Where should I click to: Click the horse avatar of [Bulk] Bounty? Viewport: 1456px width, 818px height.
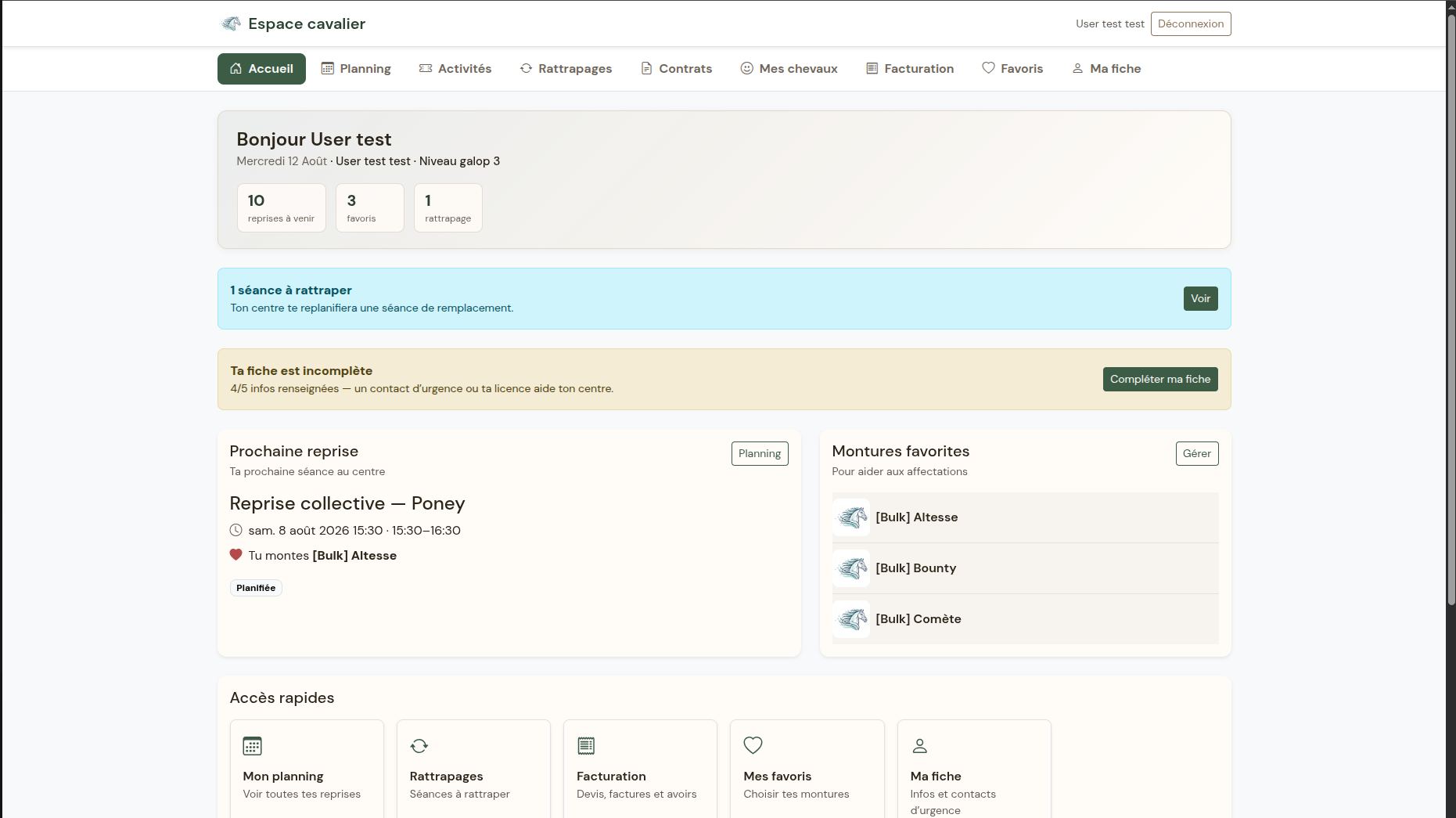pyautogui.click(x=851, y=568)
